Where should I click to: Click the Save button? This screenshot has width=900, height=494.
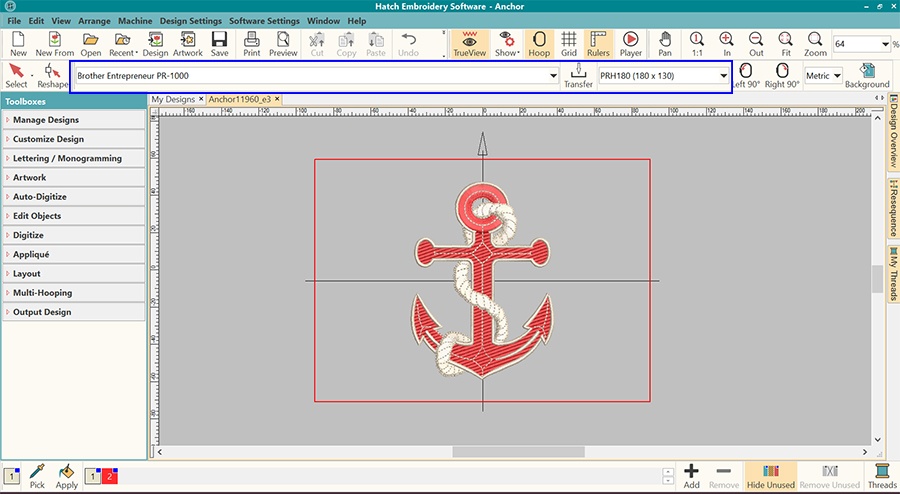pyautogui.click(x=219, y=42)
